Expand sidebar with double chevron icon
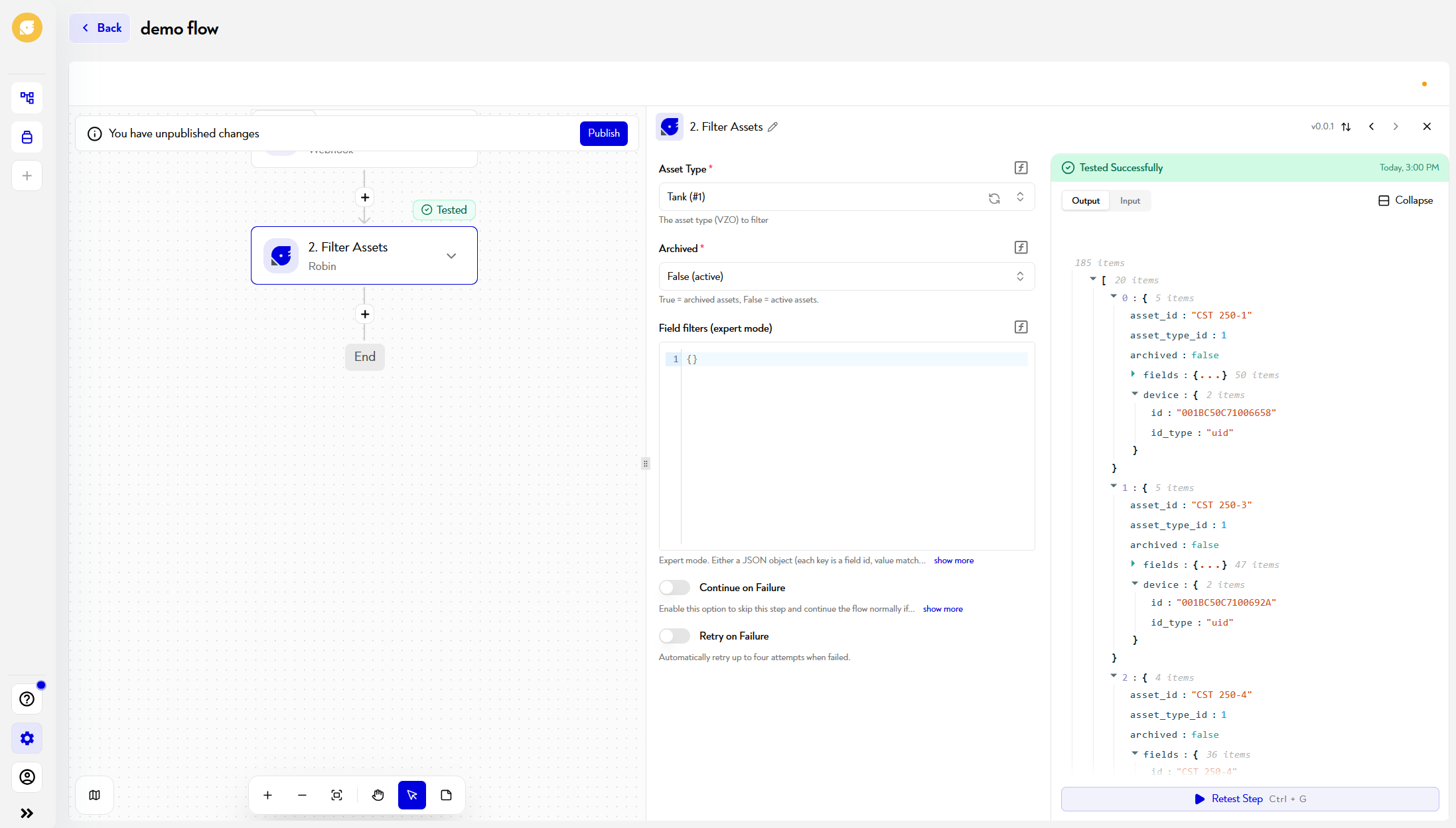 [27, 813]
